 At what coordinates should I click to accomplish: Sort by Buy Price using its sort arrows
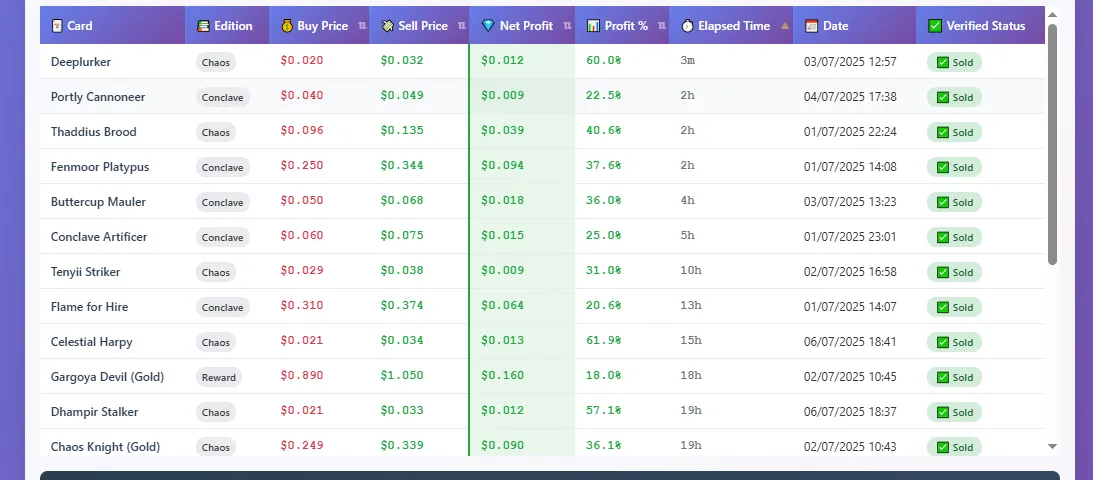pos(362,26)
